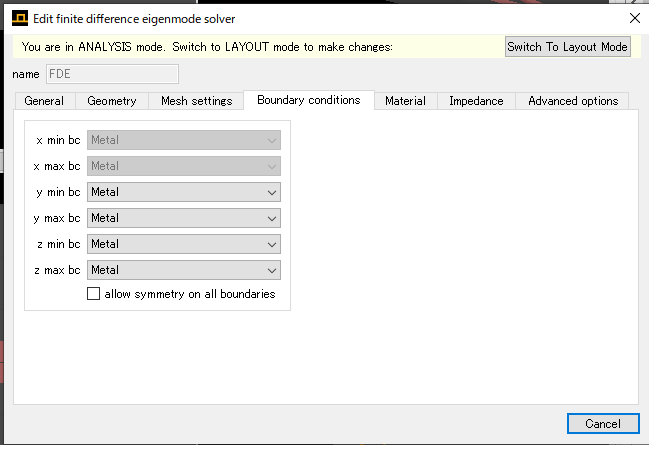Click the Cancel button
This screenshot has width=666, height=461.
pos(602,423)
